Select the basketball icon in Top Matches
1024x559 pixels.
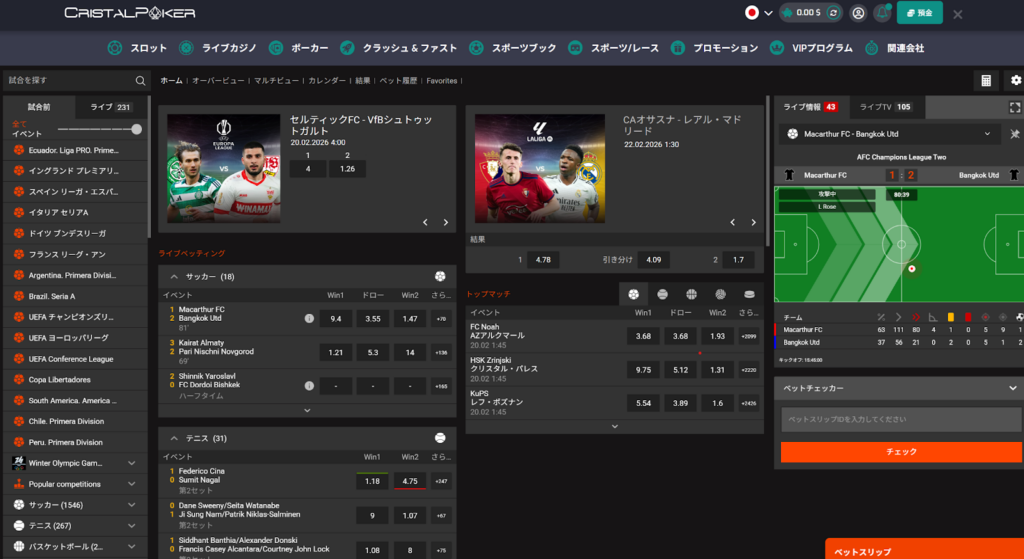coord(692,295)
